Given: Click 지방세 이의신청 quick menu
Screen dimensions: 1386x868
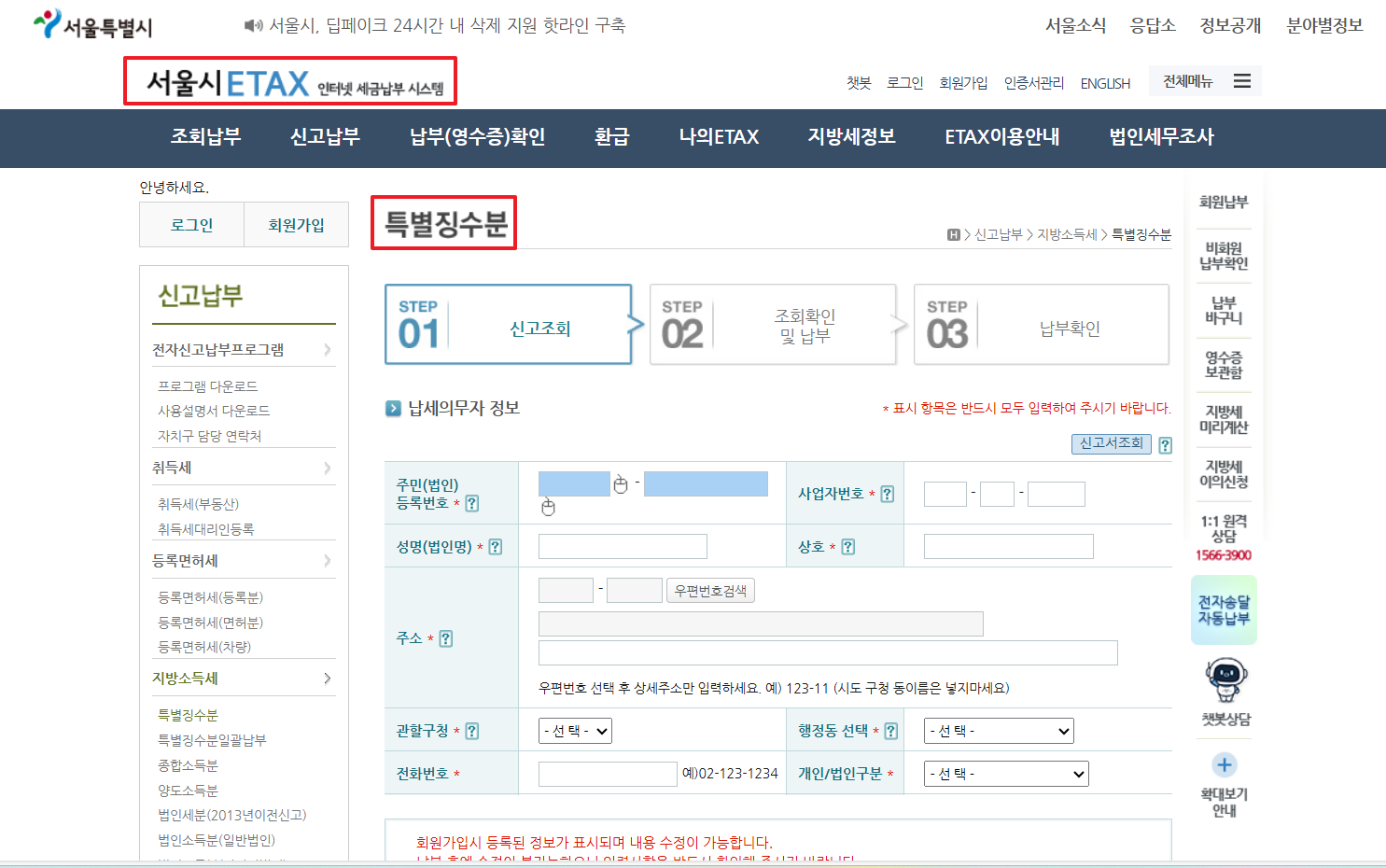Looking at the screenshot, I should 1224,474.
